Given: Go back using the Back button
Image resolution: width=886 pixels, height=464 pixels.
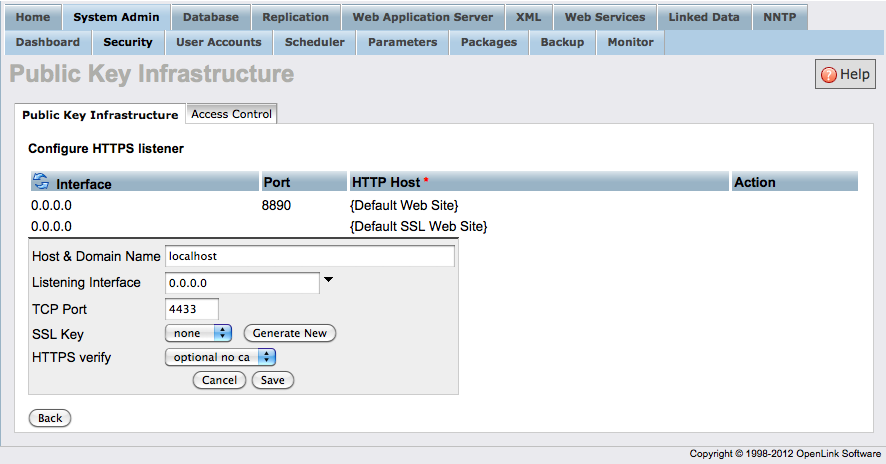Looking at the screenshot, I should click(x=50, y=418).
